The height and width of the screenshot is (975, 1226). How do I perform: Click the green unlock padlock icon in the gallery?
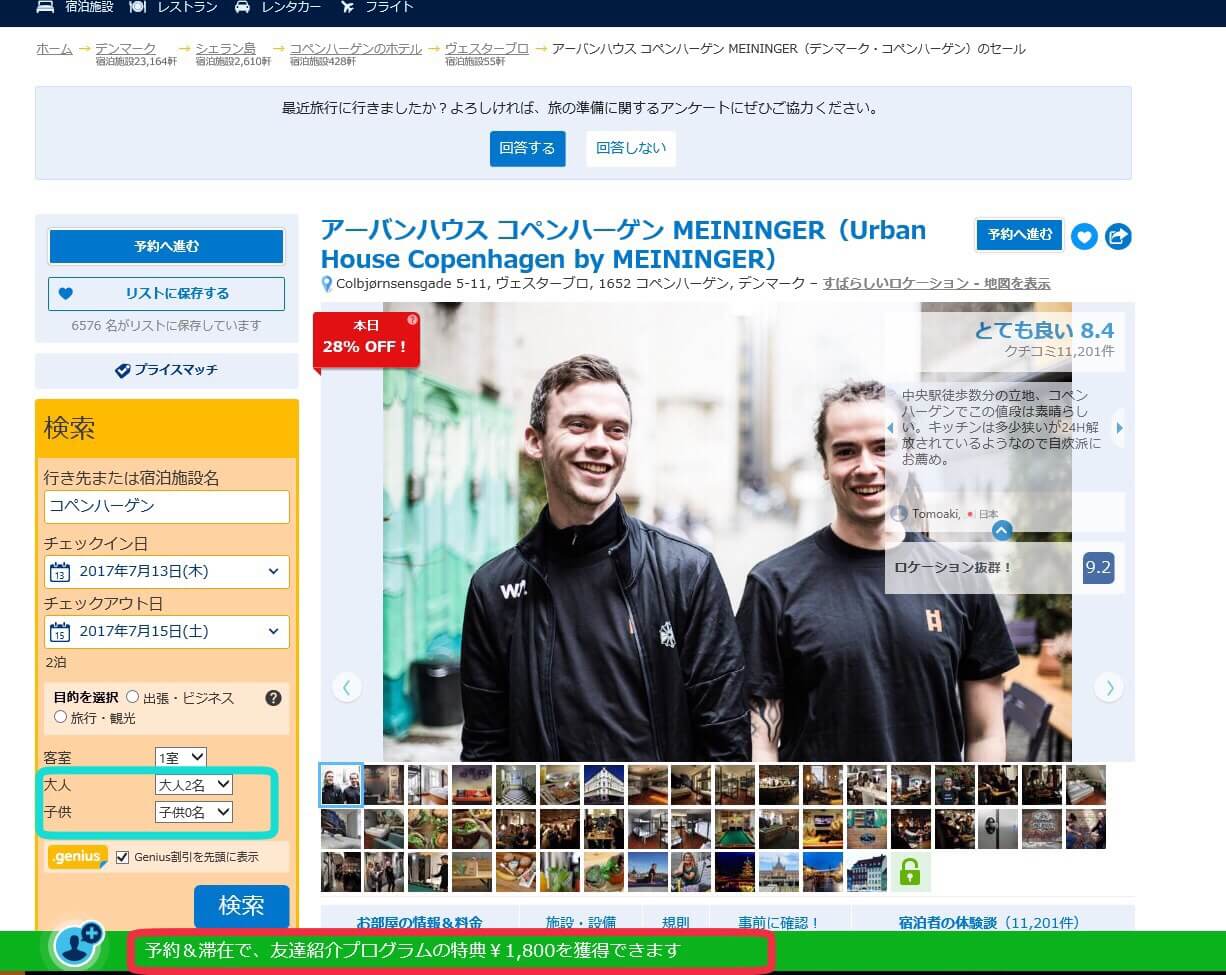coord(910,872)
